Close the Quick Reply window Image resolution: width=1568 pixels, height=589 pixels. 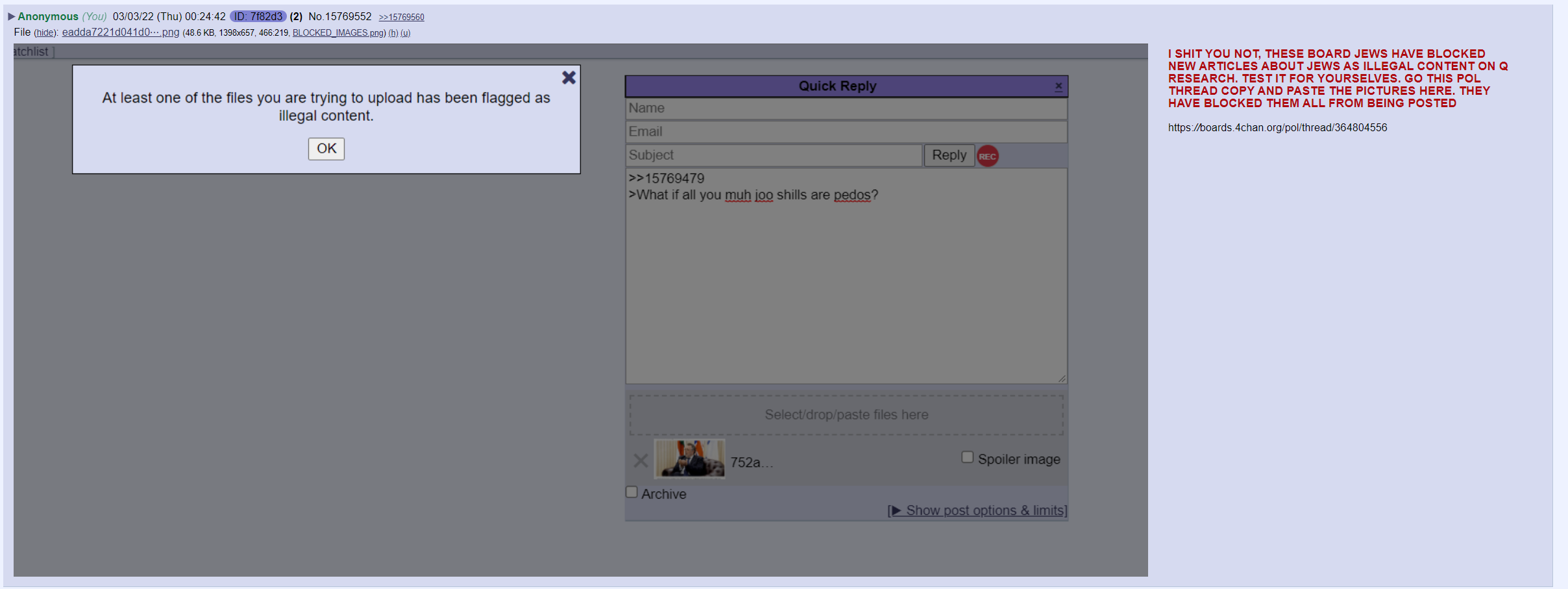(1059, 86)
